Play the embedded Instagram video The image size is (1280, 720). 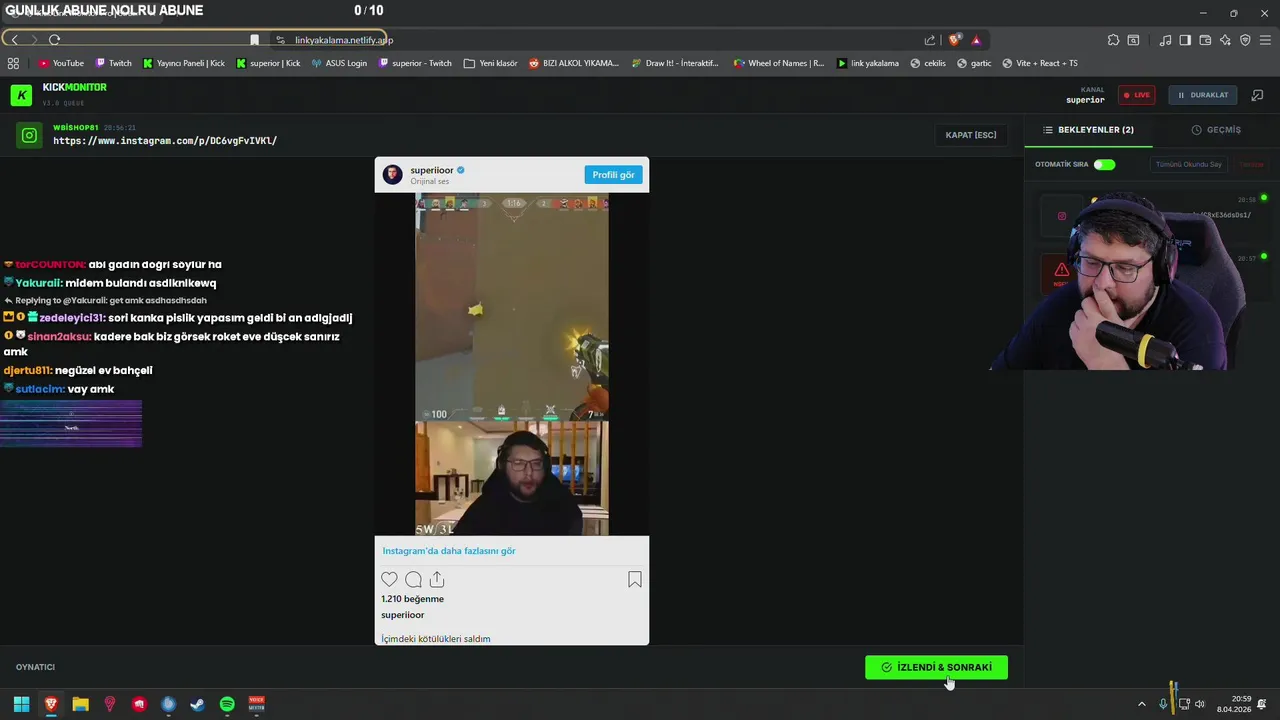pos(512,365)
